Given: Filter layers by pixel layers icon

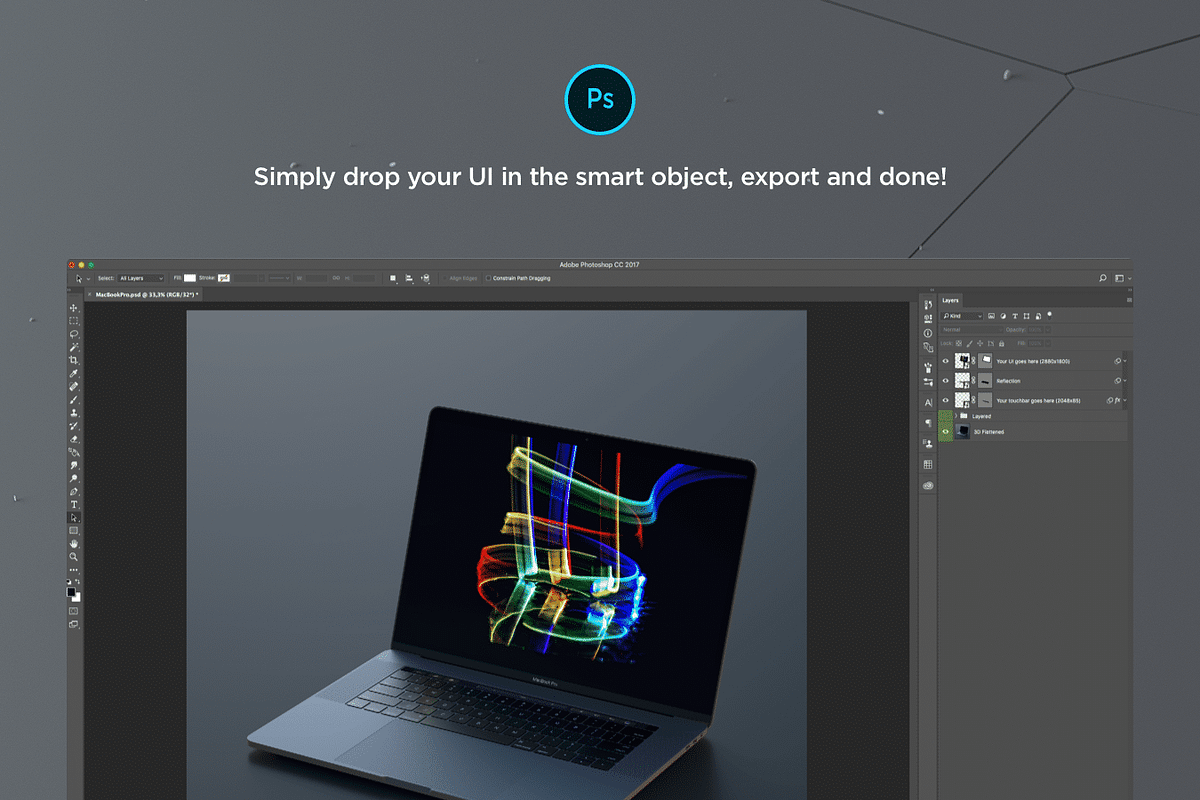Looking at the screenshot, I should coord(991,316).
